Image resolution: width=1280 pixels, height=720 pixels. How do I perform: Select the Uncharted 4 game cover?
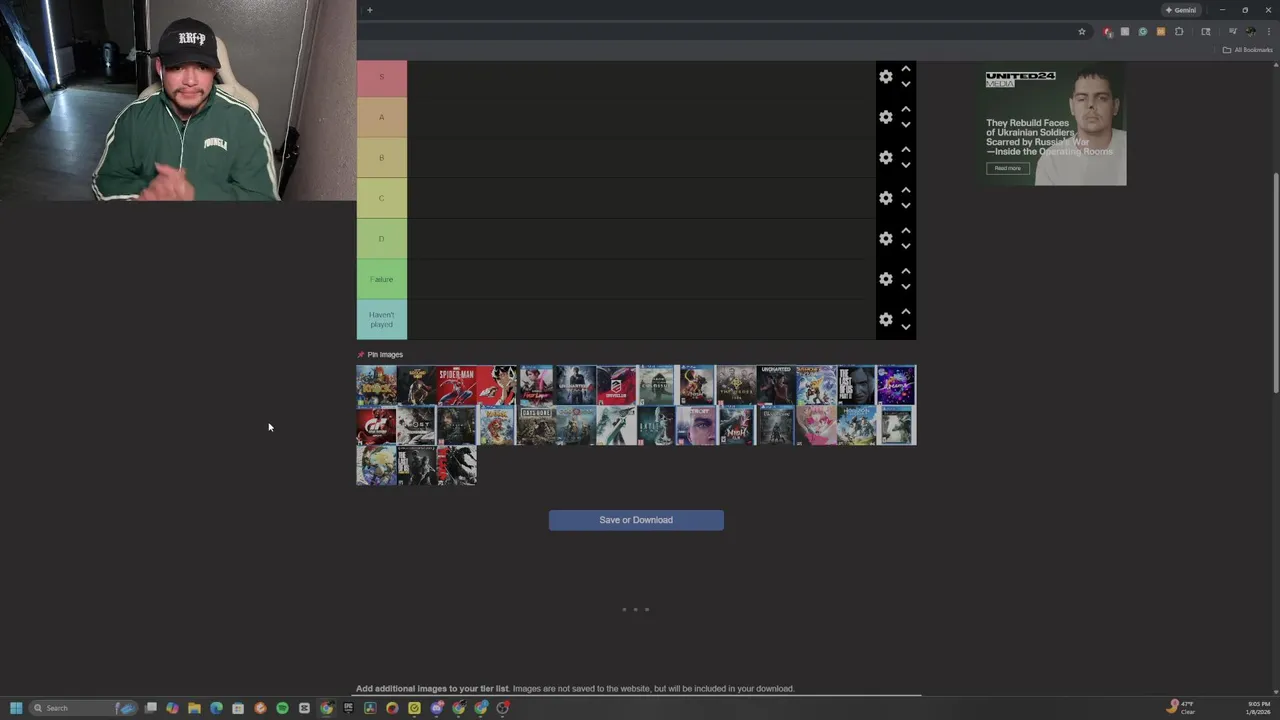coord(576,385)
